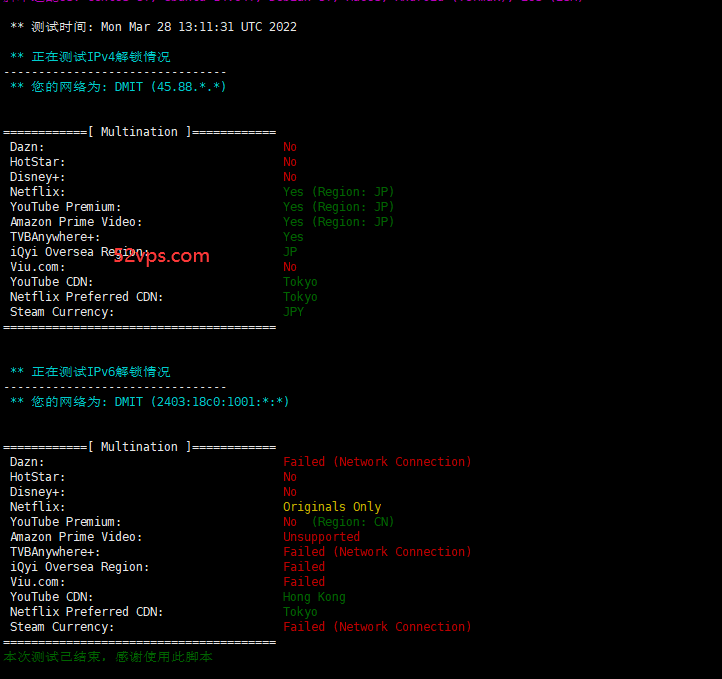Select IPv6 TVBAnywhere+ Failed (Network Connection)

[x=377, y=551]
